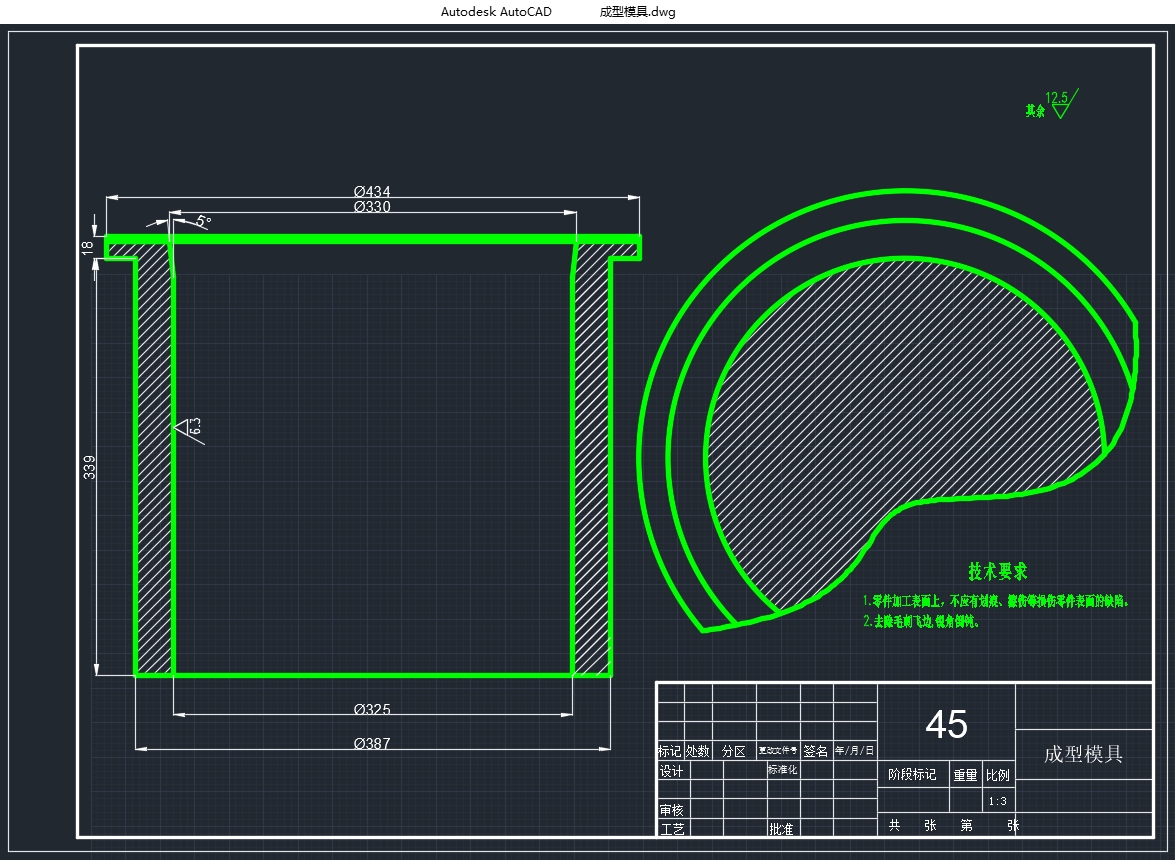Select the Ø325 bottom diameter dimension
This screenshot has width=1175, height=860.
[x=372, y=709]
